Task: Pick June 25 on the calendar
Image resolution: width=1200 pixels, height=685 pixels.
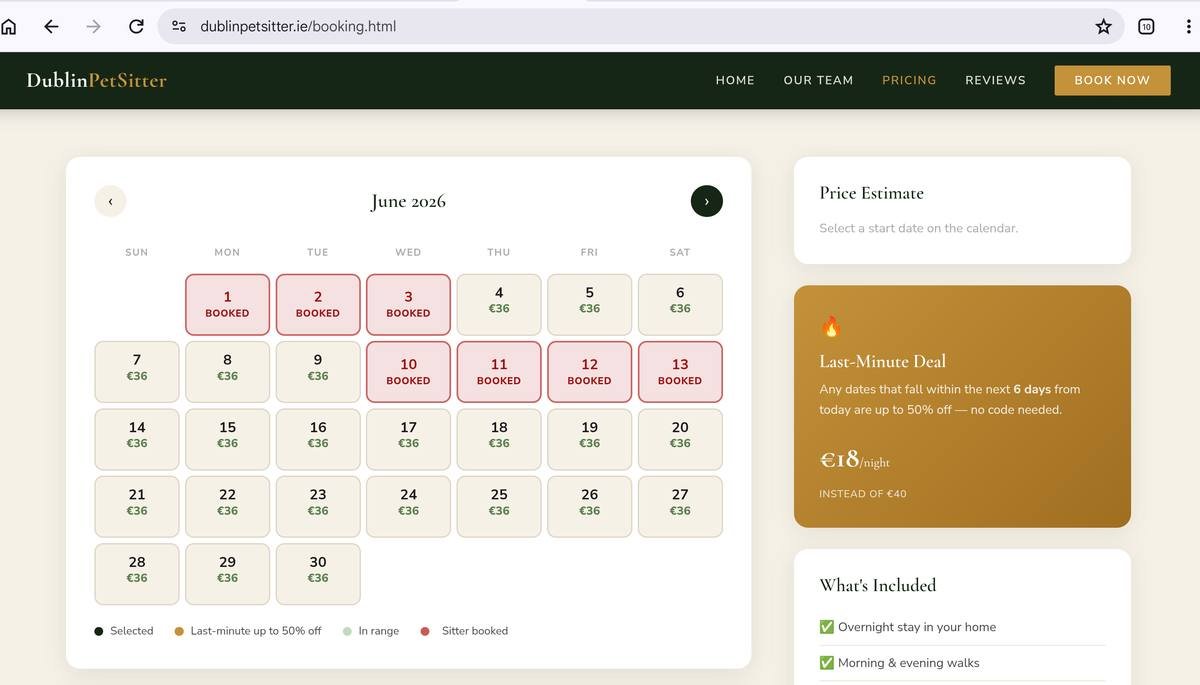Action: [x=499, y=506]
